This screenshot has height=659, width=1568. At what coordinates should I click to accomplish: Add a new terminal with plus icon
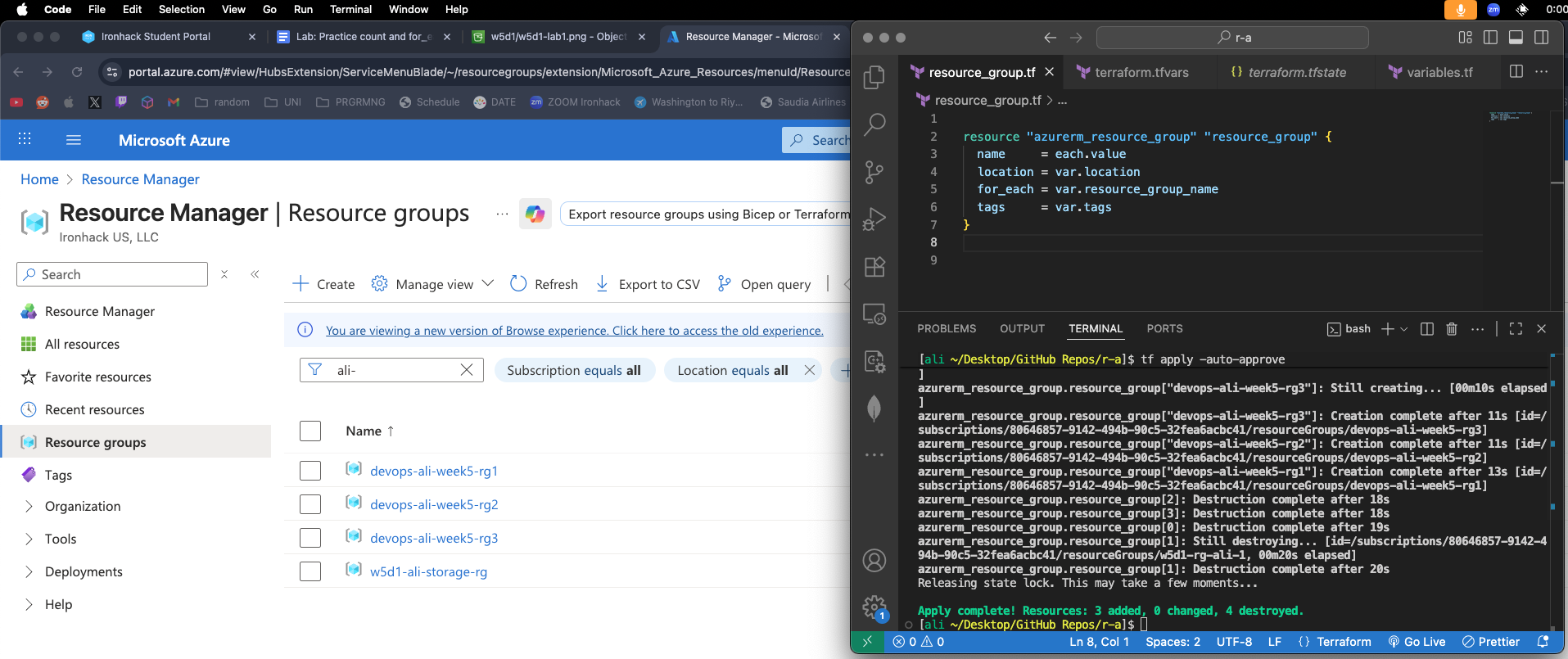(x=1387, y=328)
